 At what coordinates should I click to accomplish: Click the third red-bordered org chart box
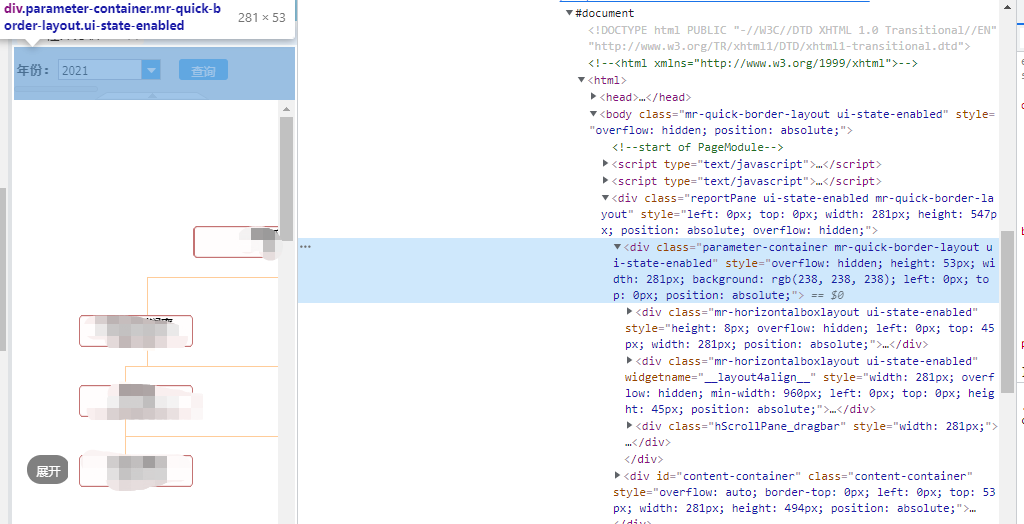pos(136,401)
